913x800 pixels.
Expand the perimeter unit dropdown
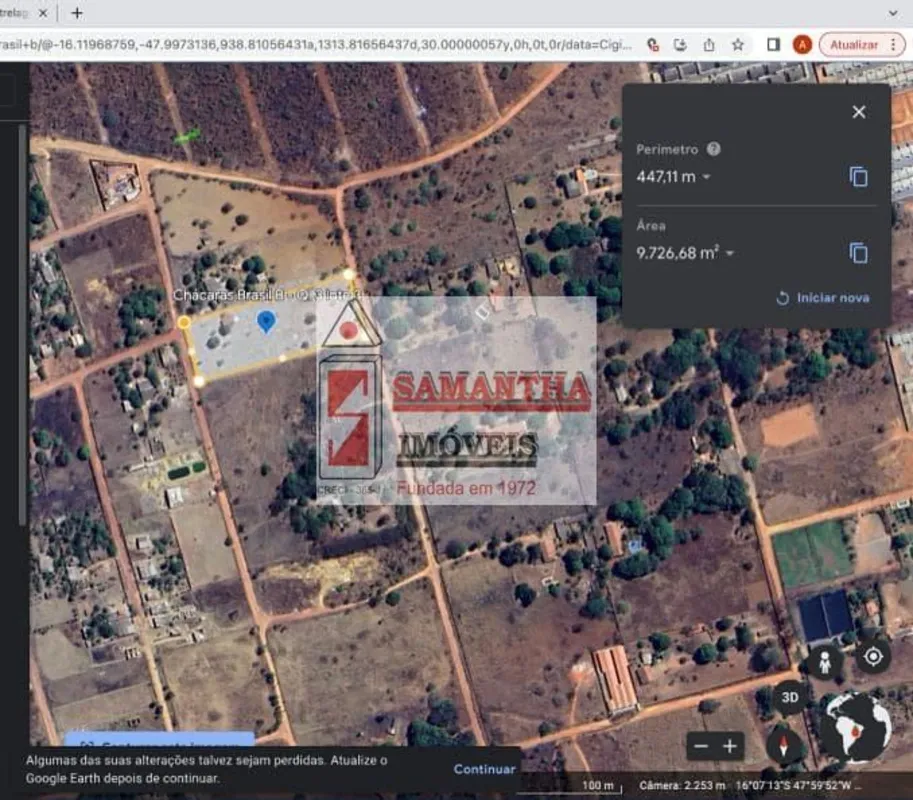tap(707, 177)
